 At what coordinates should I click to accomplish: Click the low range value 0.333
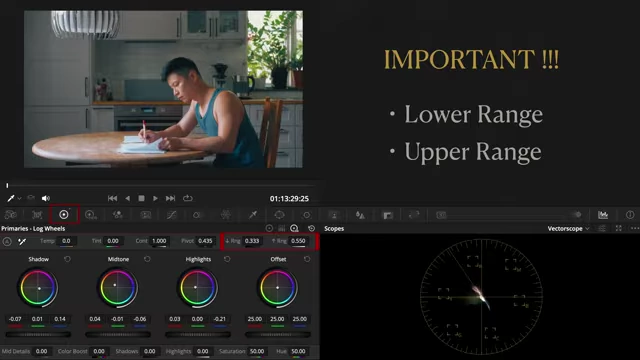pyautogui.click(x=252, y=241)
